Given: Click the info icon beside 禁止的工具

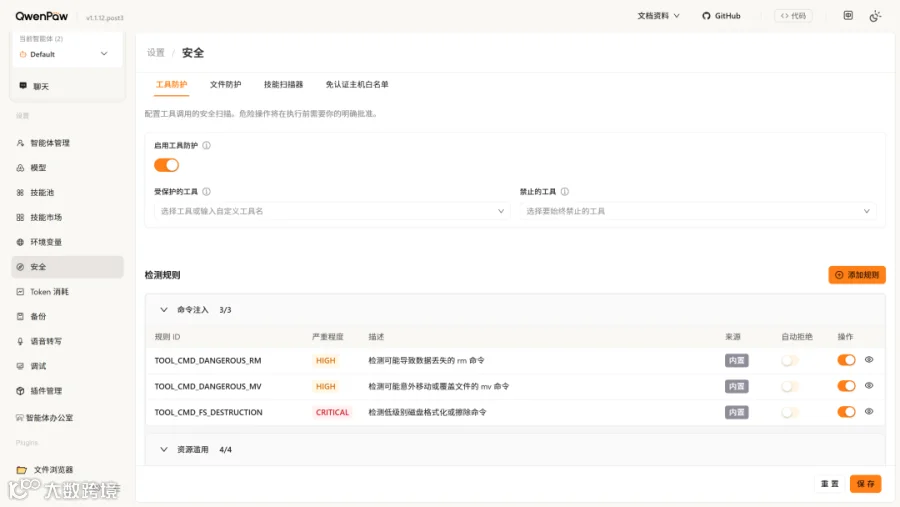Looking at the screenshot, I should pyautogui.click(x=565, y=191).
